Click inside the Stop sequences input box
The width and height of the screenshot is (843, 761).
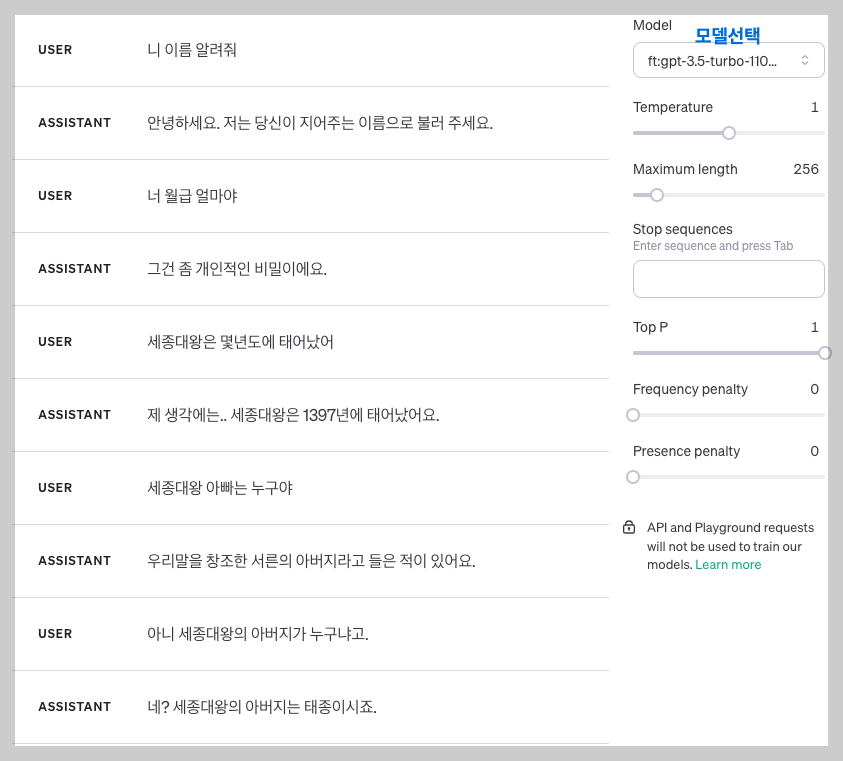click(728, 279)
